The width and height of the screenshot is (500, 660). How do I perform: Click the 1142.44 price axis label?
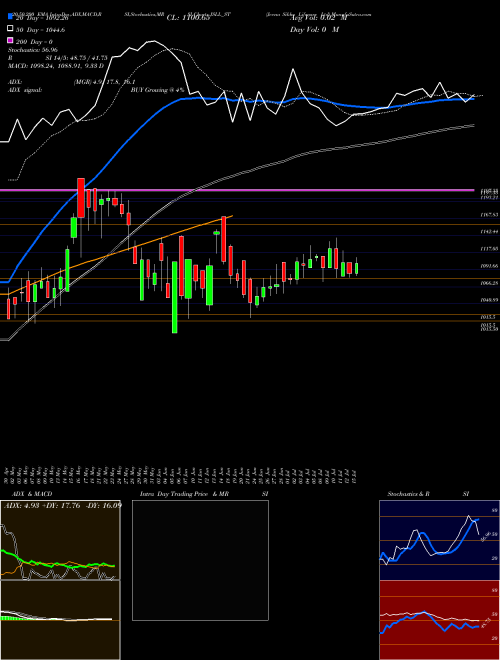(x=489, y=232)
